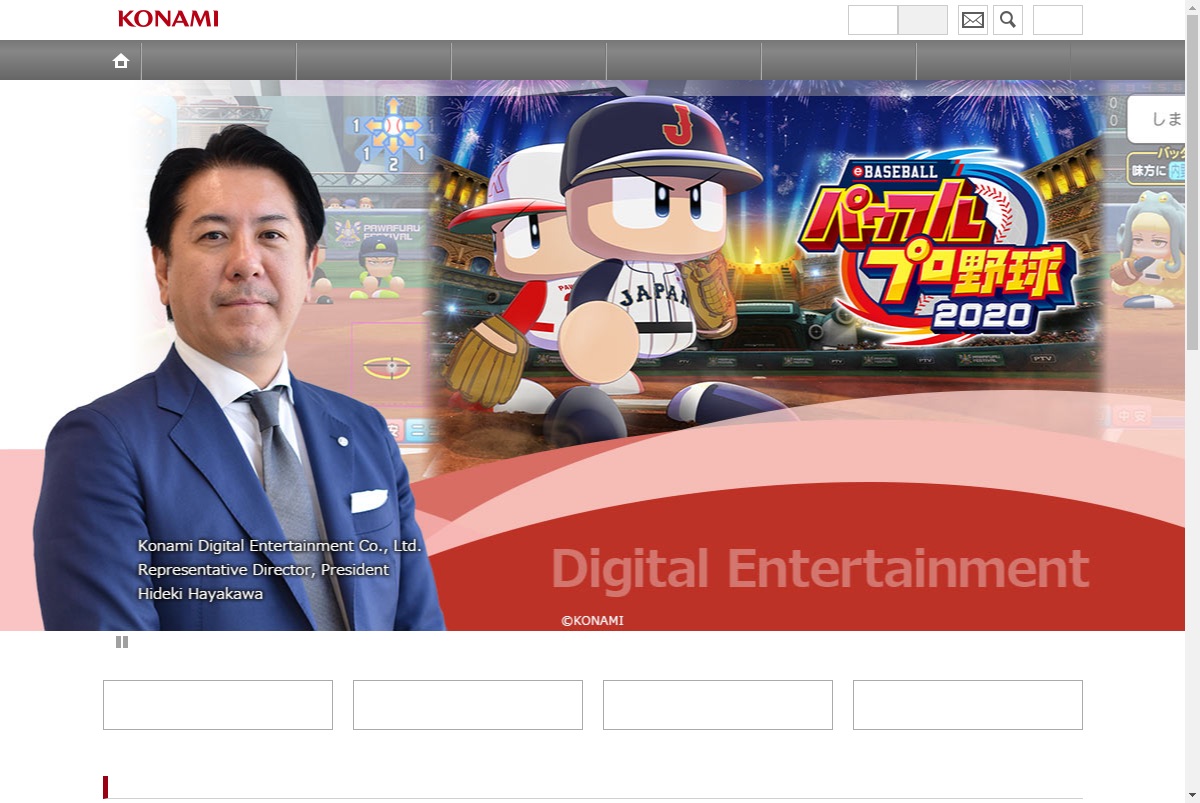Open the envelope contact icon
This screenshot has height=803, width=1200.
click(973, 20)
